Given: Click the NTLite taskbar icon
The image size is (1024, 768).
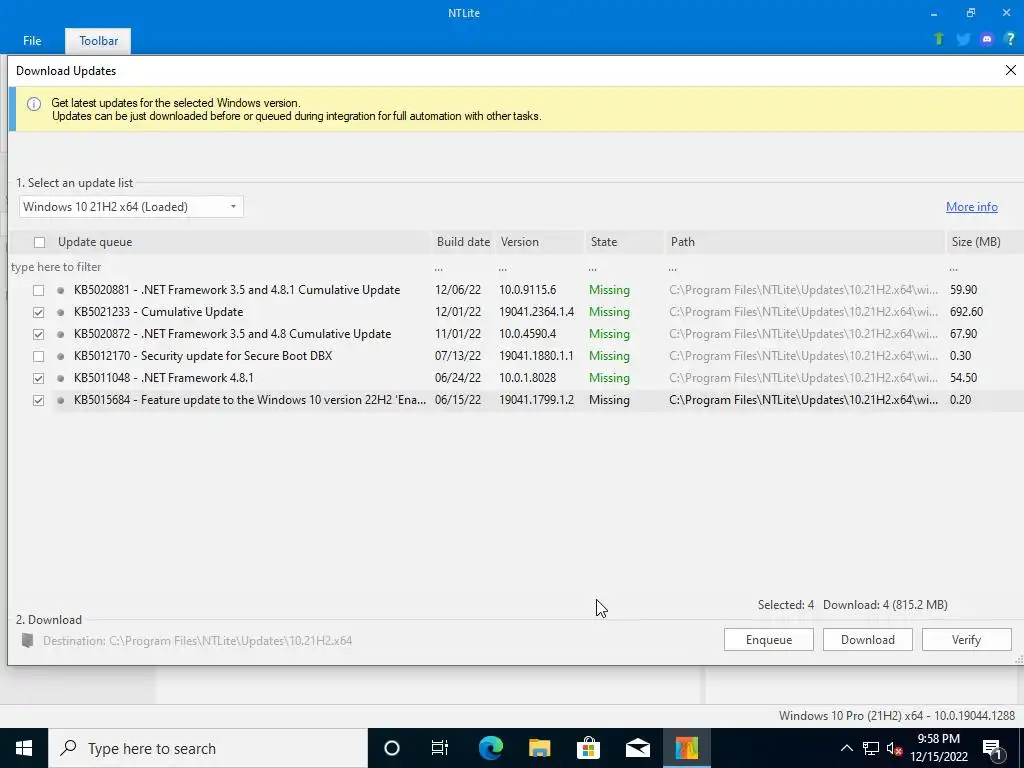Looking at the screenshot, I should pos(686,748).
